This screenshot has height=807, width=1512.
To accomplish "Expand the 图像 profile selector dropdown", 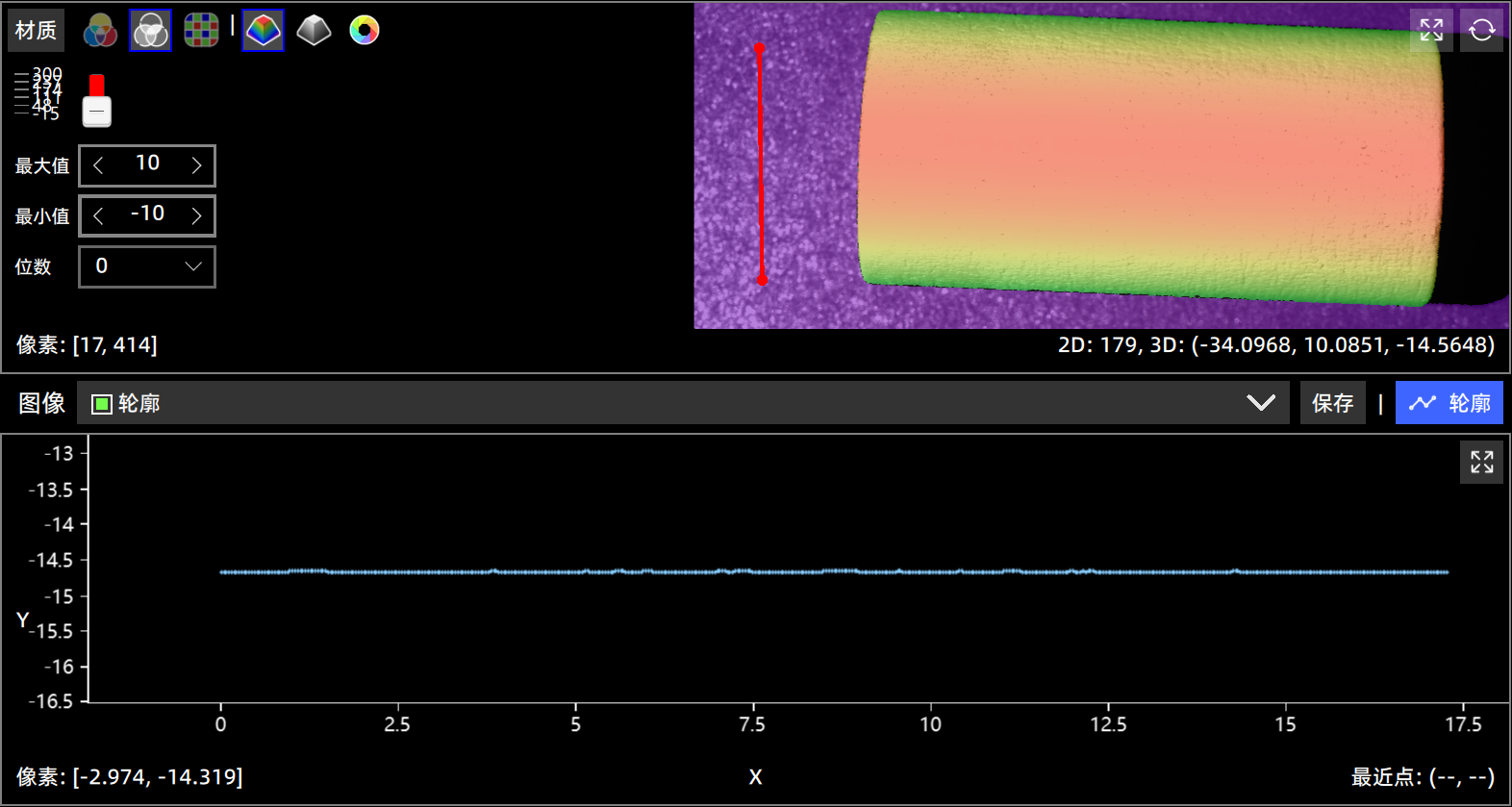I will click(x=1260, y=403).
